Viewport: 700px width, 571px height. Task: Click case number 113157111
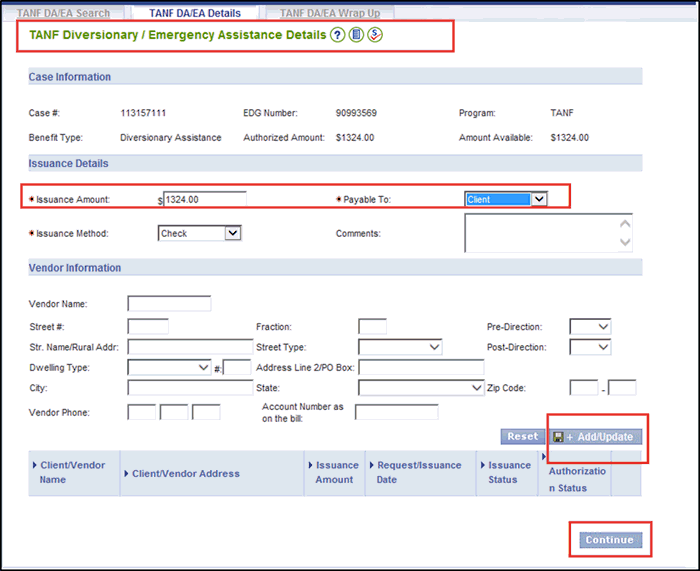pos(143,113)
